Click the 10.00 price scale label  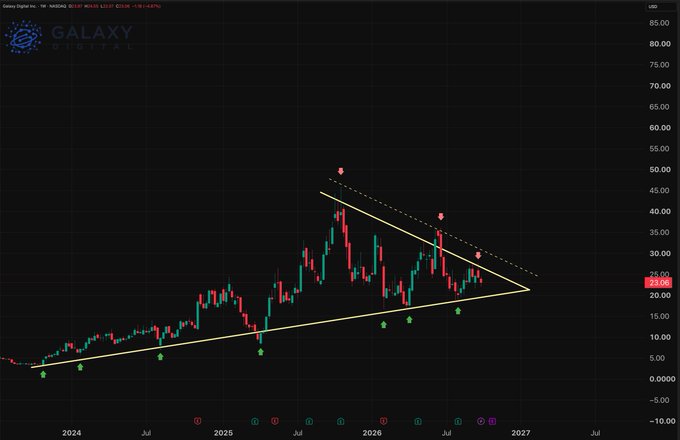click(660, 337)
